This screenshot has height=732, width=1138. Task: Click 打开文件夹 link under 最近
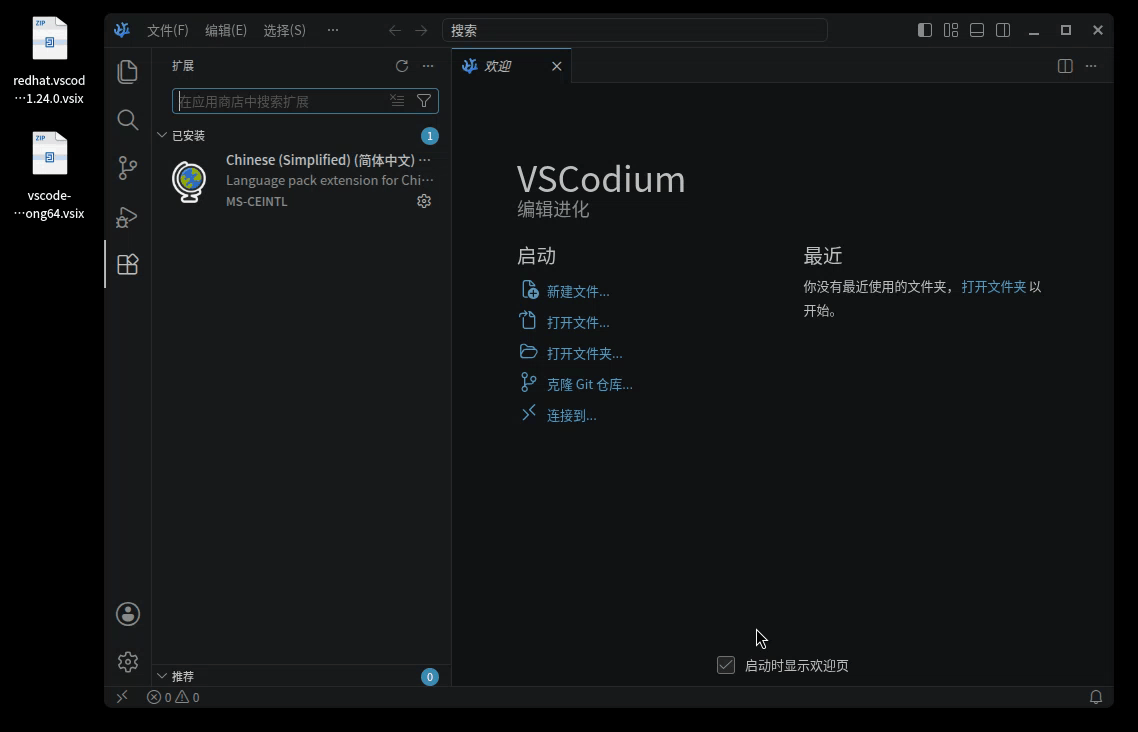point(994,287)
